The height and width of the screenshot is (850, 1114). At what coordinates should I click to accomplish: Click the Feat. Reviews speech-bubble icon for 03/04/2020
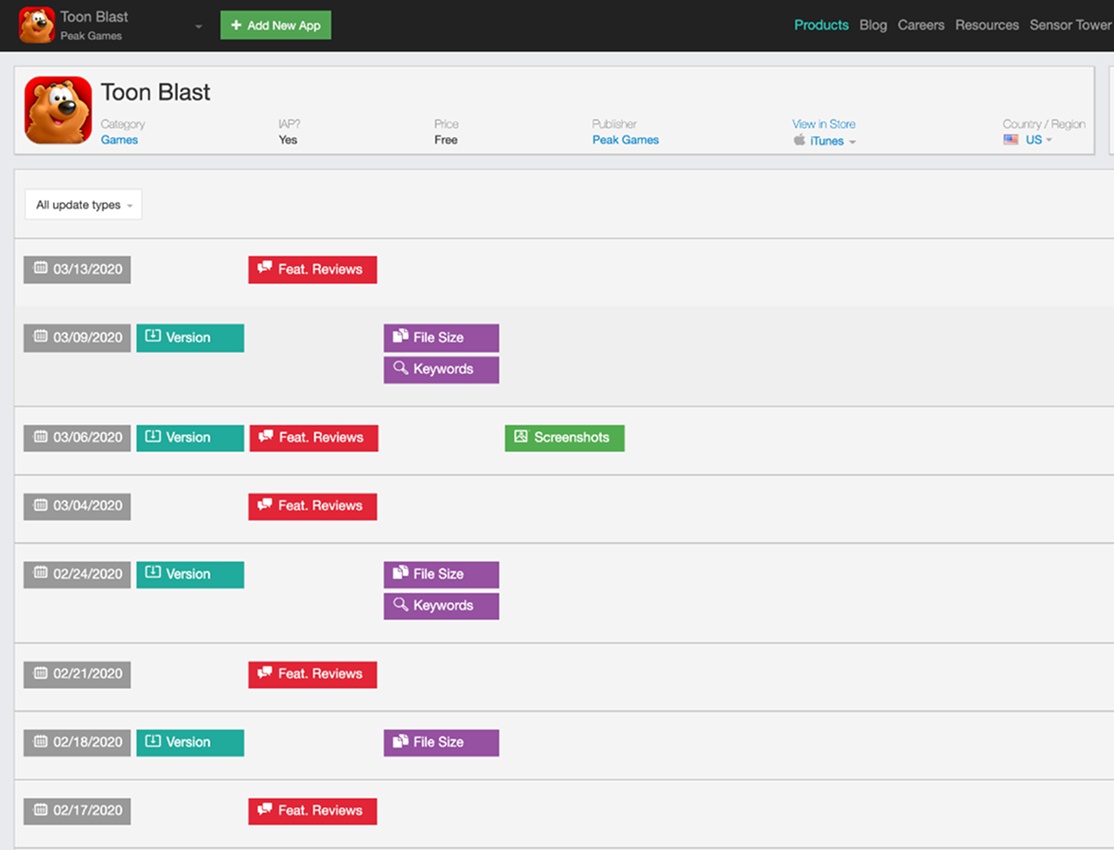pos(265,506)
